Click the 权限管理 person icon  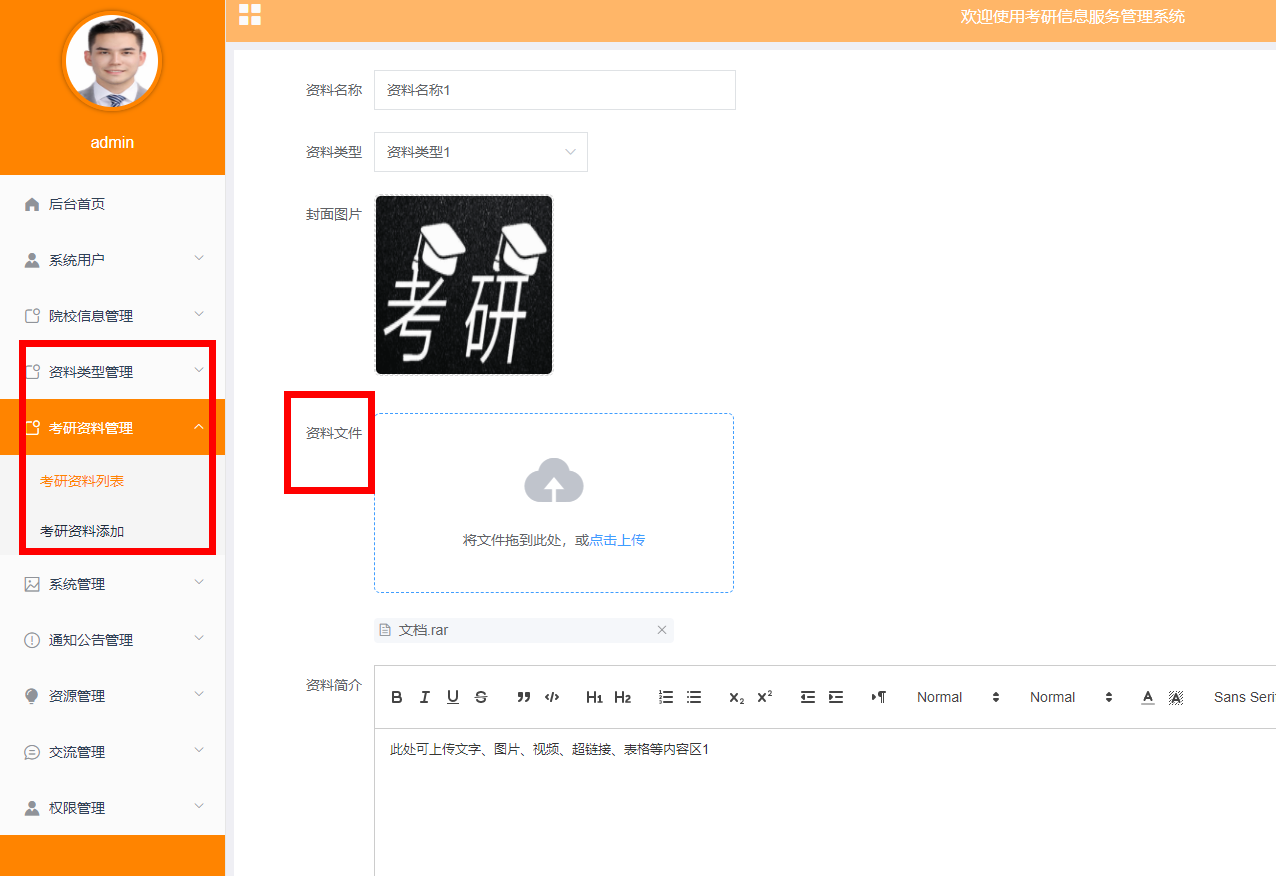(32, 808)
